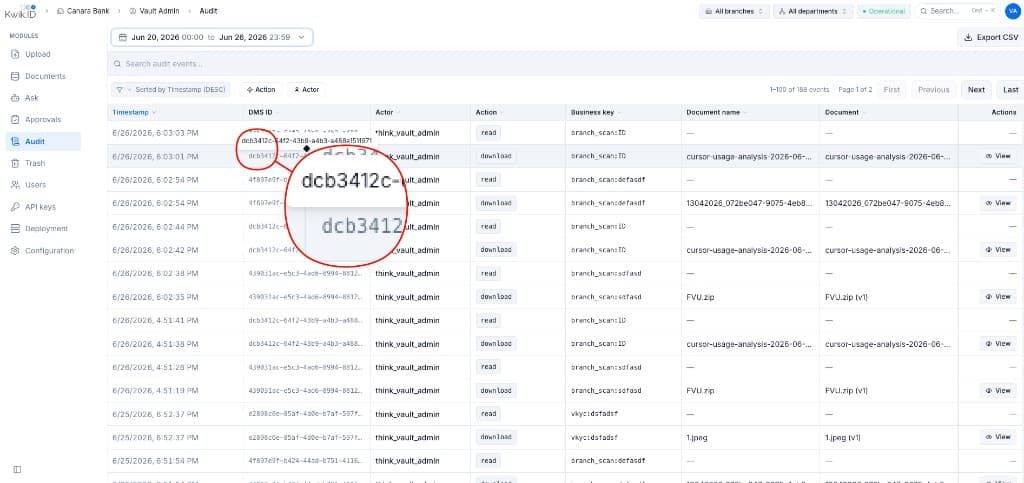Sort by the Action column header
The image size is (1024, 483).
(489, 112)
